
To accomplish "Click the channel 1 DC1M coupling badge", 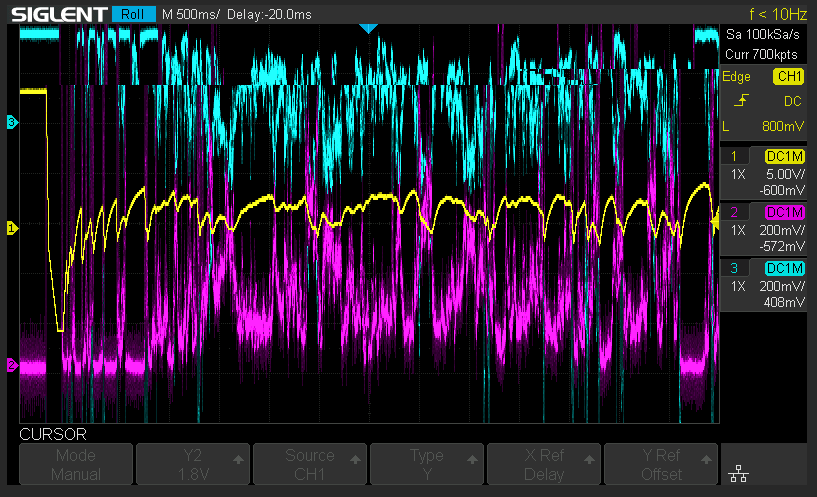I will coord(785,156).
